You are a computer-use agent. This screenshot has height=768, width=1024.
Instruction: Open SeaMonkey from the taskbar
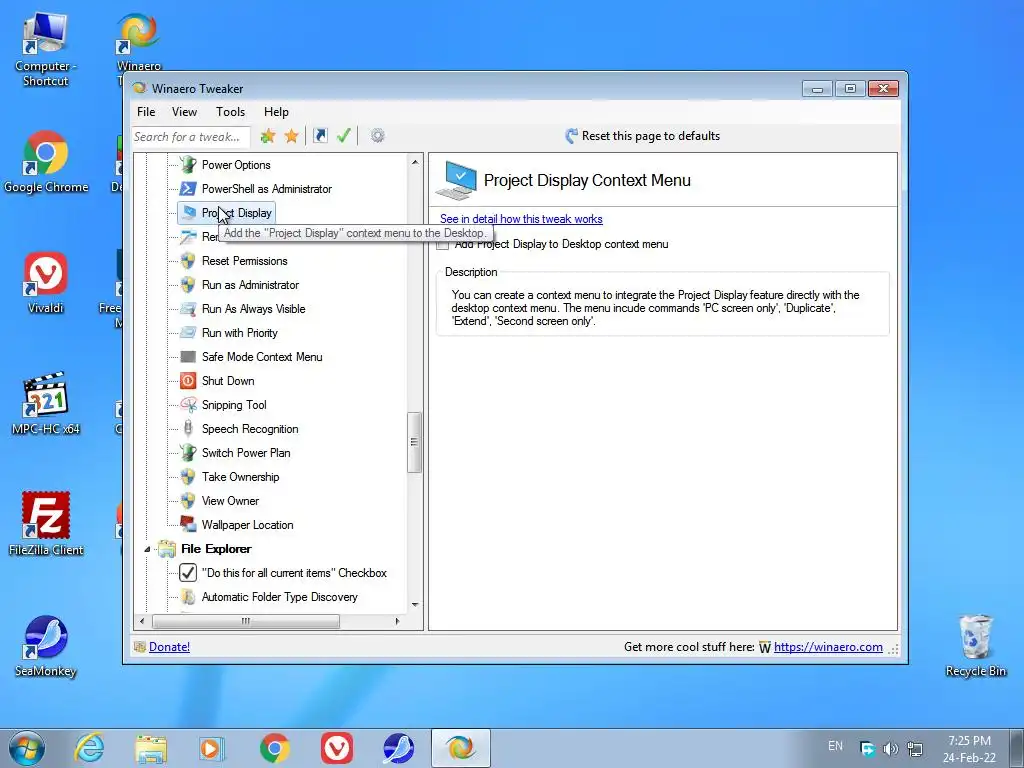tap(398, 748)
